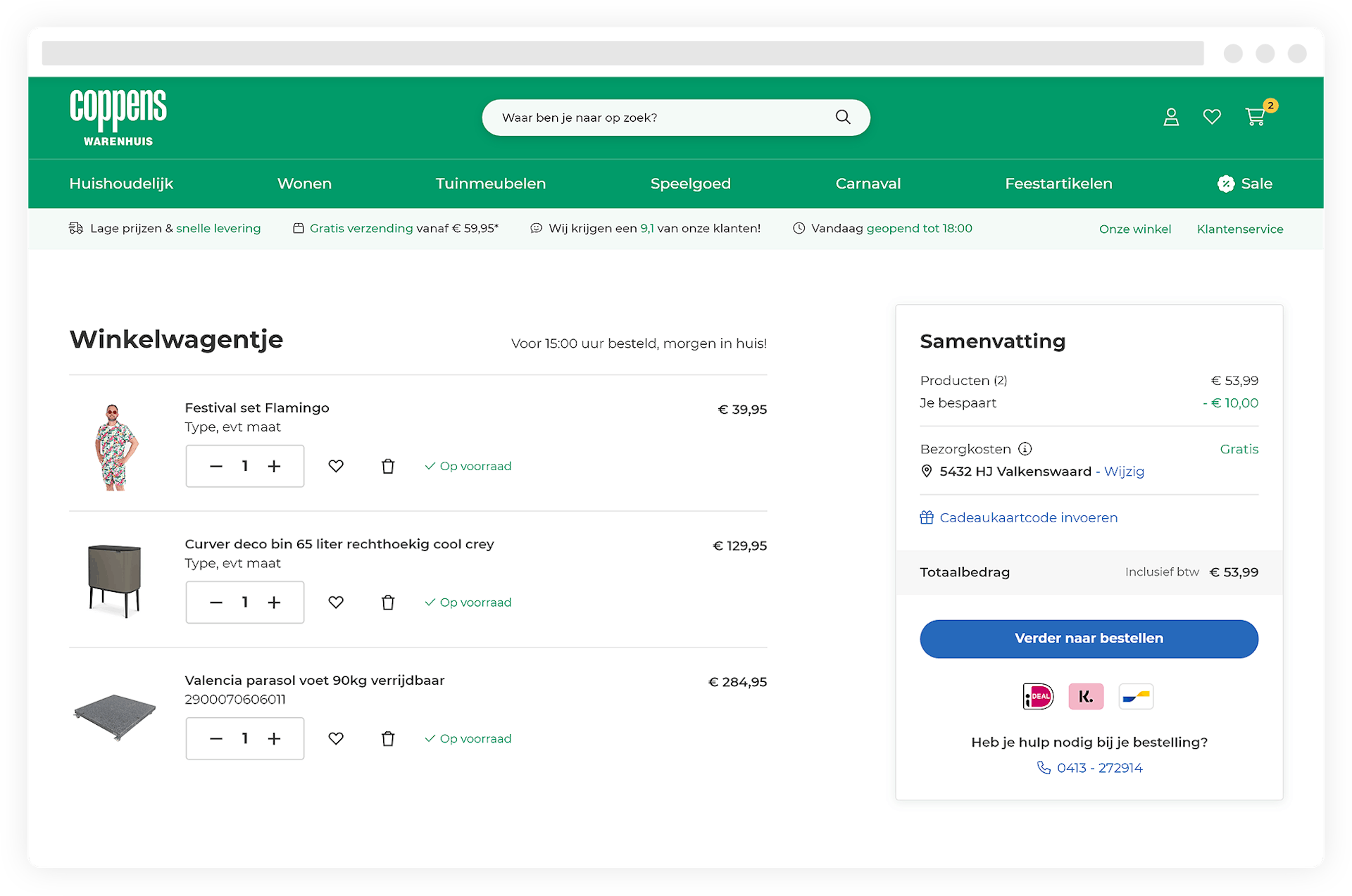
Task: Open the Tuinmeubelen menu
Action: point(490,184)
